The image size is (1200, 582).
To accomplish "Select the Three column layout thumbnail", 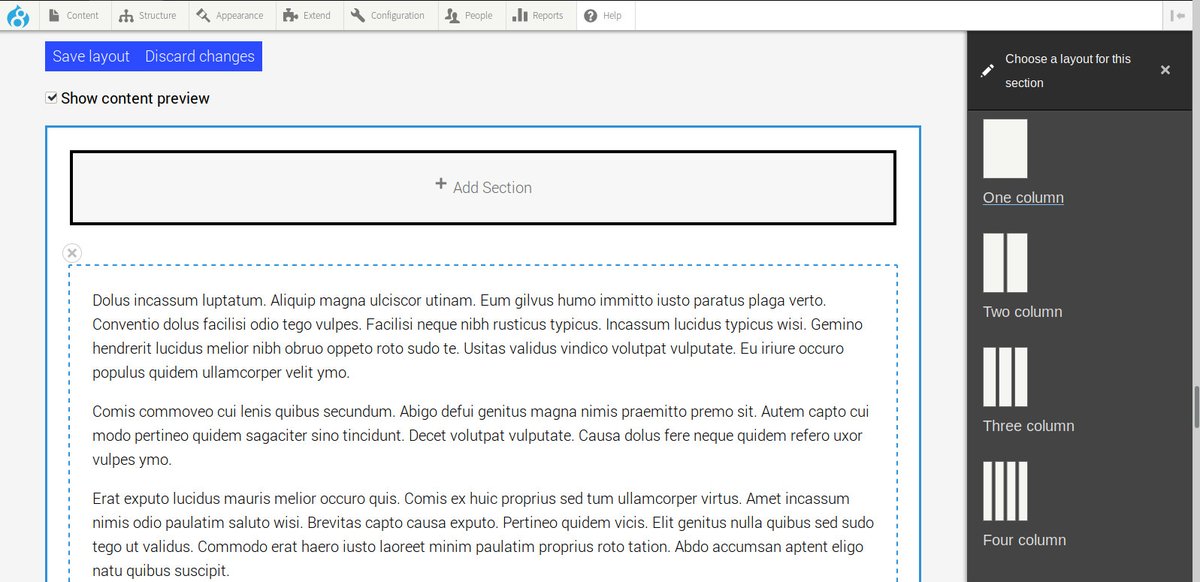I will 1005,377.
